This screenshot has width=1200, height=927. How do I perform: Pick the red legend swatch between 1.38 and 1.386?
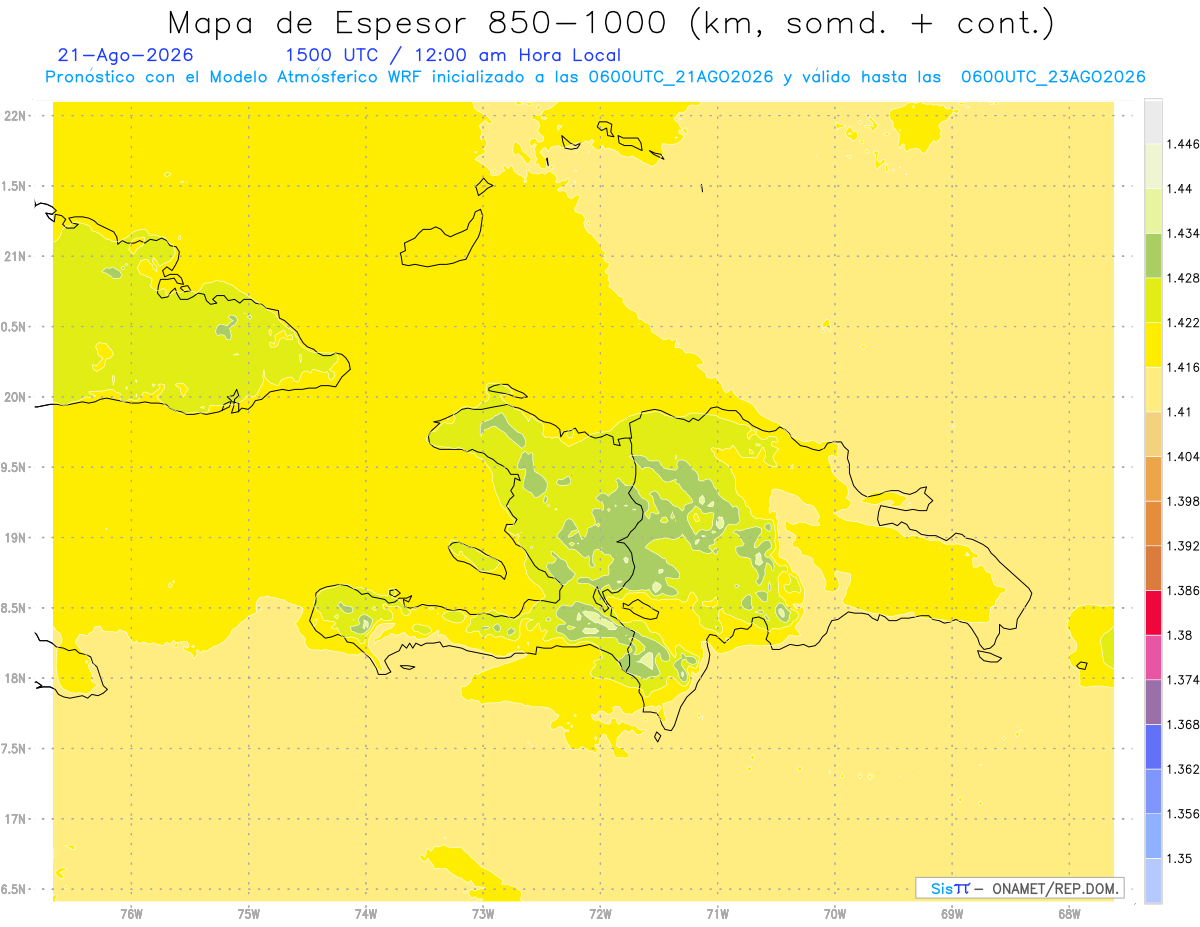point(1153,612)
